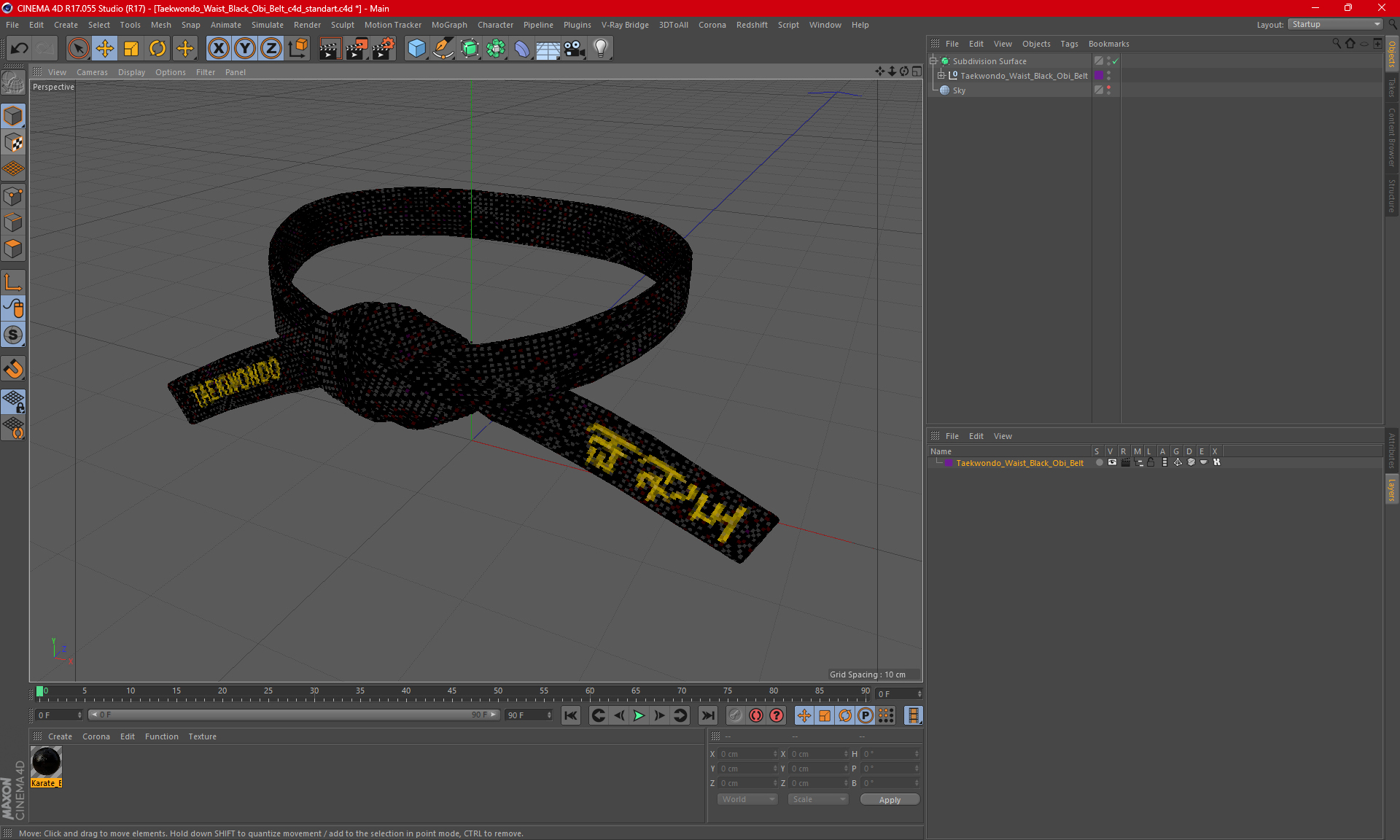Render current view icon
Screen dimensions: 1400x840
pos(330,49)
